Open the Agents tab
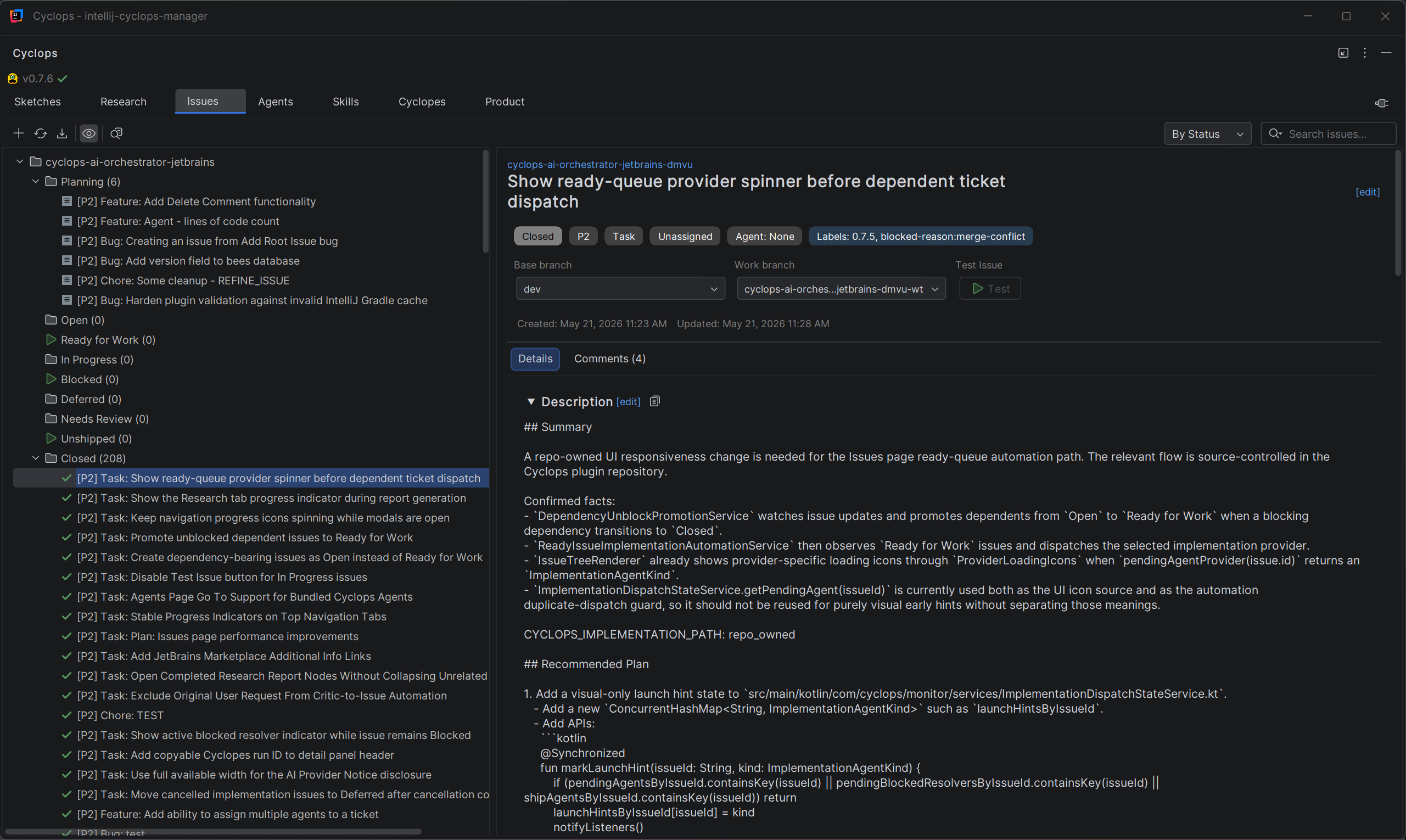The height and width of the screenshot is (840, 1406). [x=276, y=102]
